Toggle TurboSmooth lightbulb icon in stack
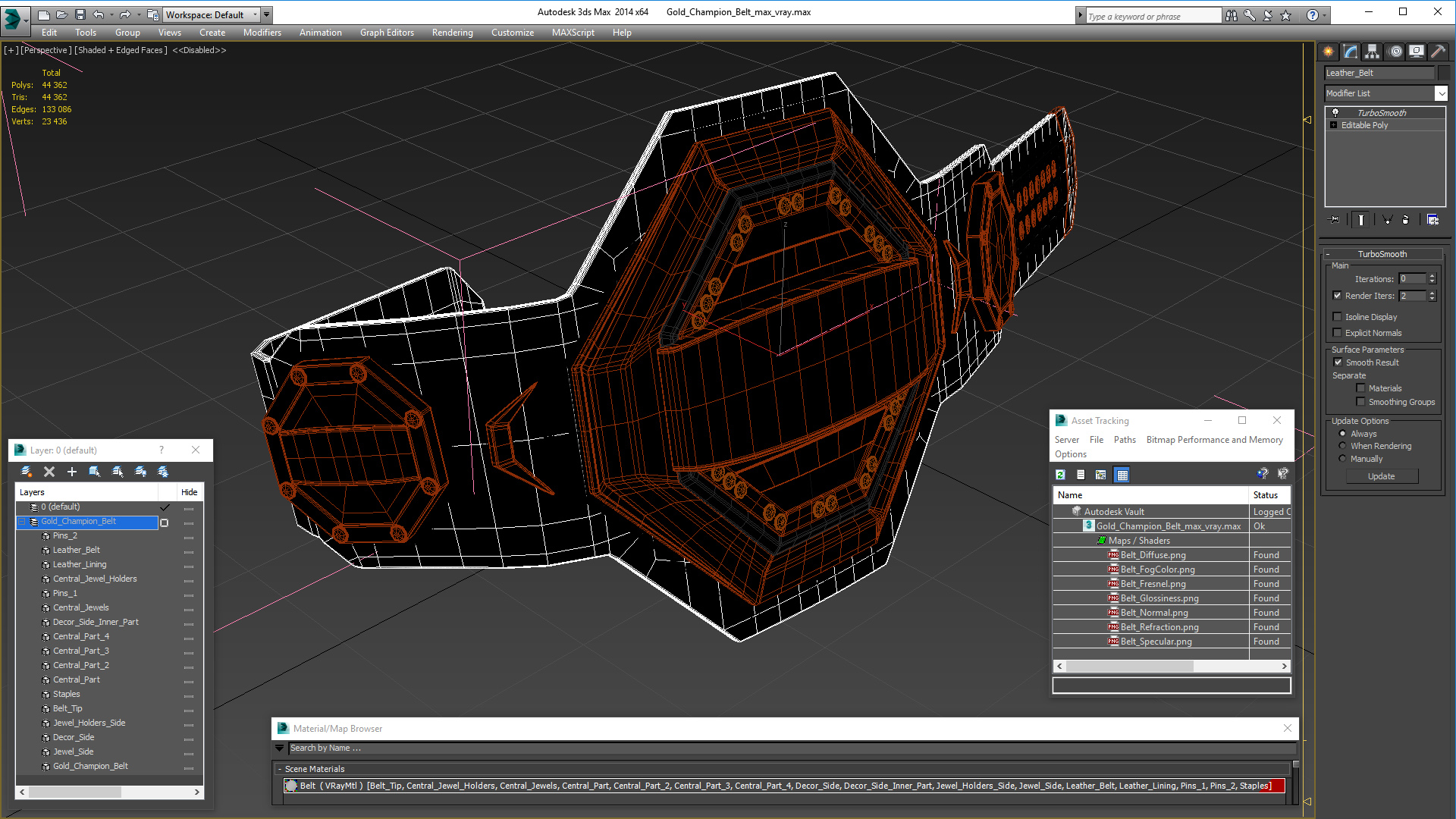Screen dimensions: 1456x819 tap(1335, 112)
